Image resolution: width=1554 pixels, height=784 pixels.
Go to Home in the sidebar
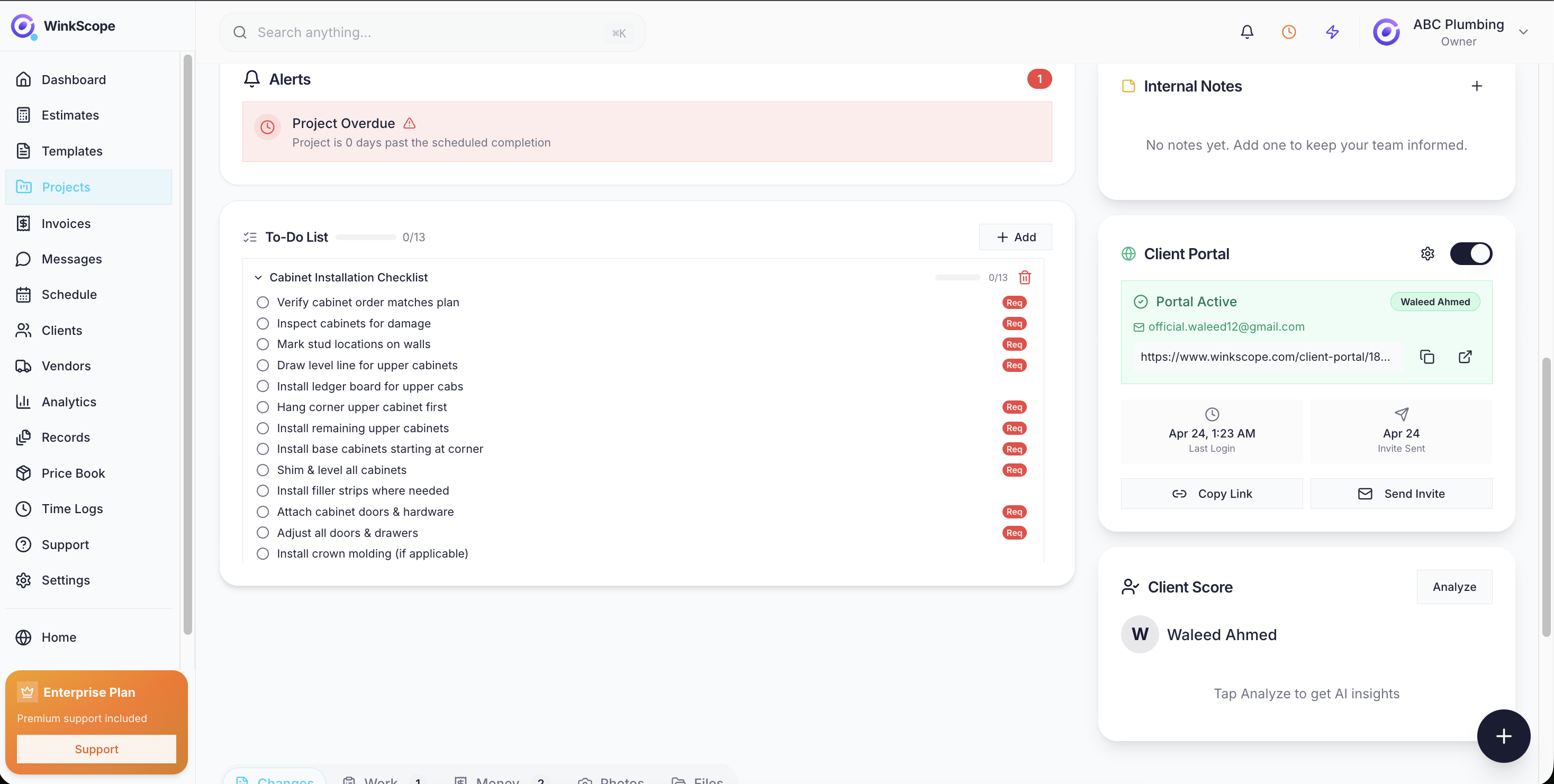point(89,637)
